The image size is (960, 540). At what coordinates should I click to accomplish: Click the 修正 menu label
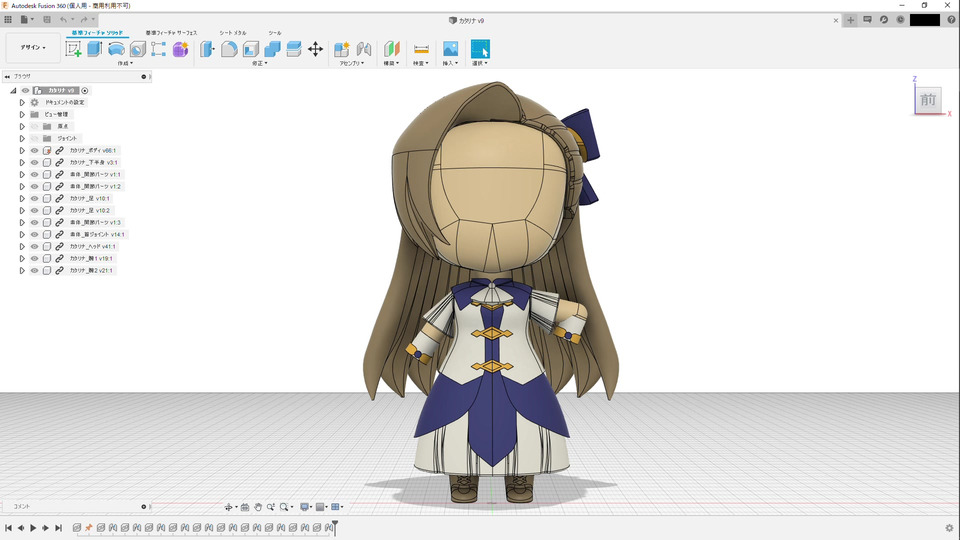pyautogui.click(x=258, y=64)
